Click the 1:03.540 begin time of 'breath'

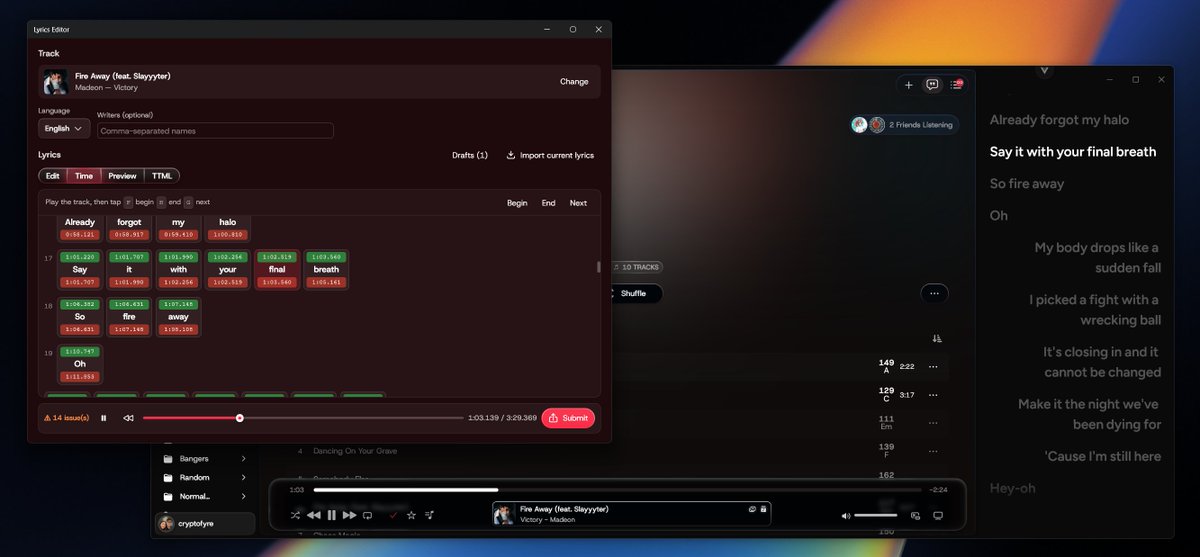326,257
